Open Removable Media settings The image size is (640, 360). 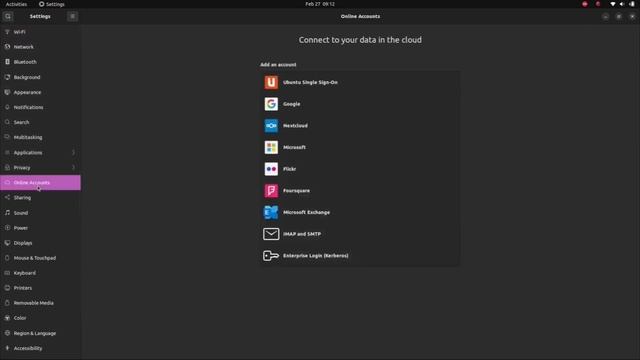pos(40,303)
